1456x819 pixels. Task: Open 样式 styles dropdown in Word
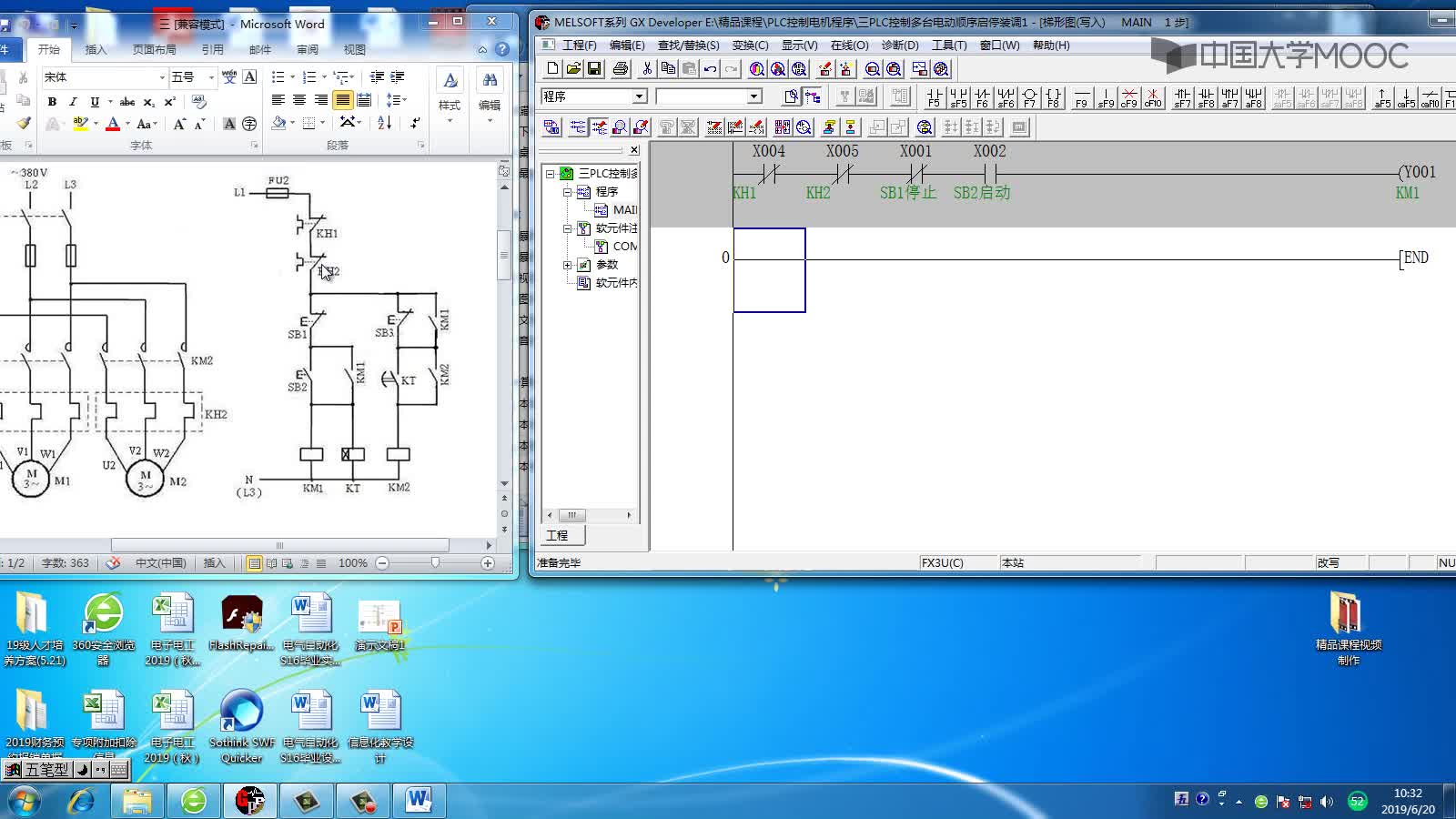pyautogui.click(x=450, y=96)
